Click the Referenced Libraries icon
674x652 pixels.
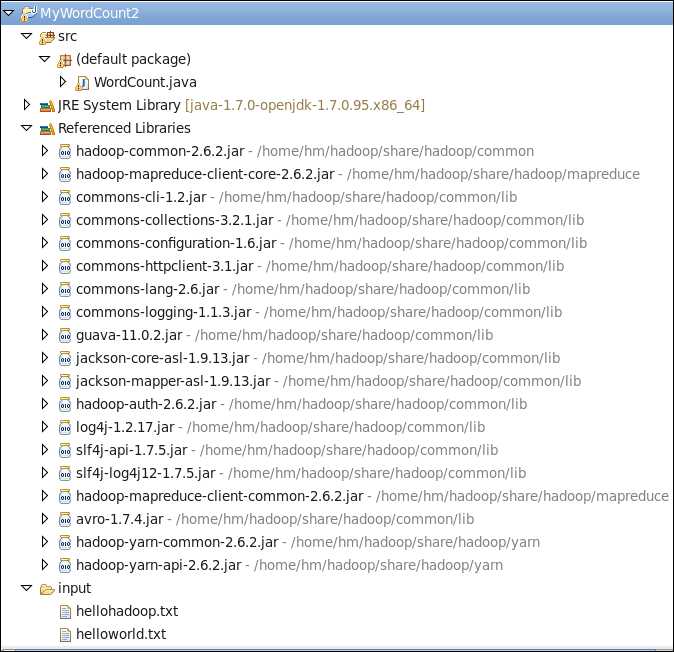47,129
